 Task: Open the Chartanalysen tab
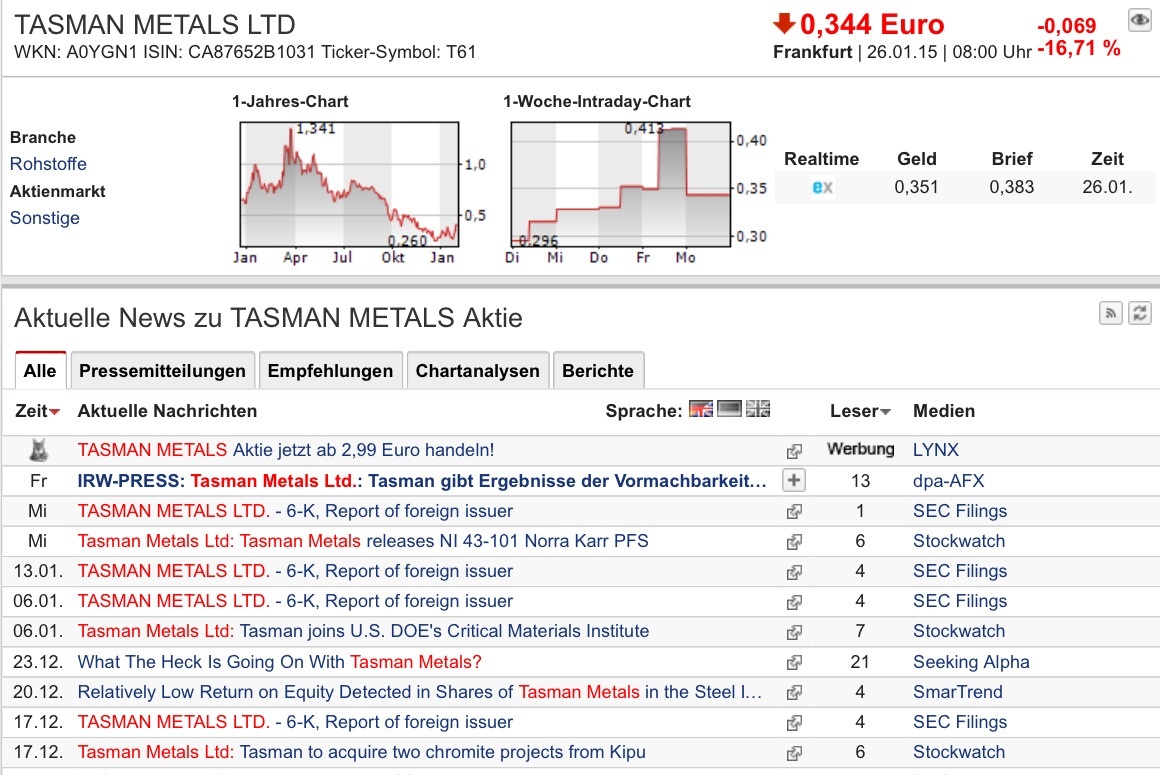(477, 369)
